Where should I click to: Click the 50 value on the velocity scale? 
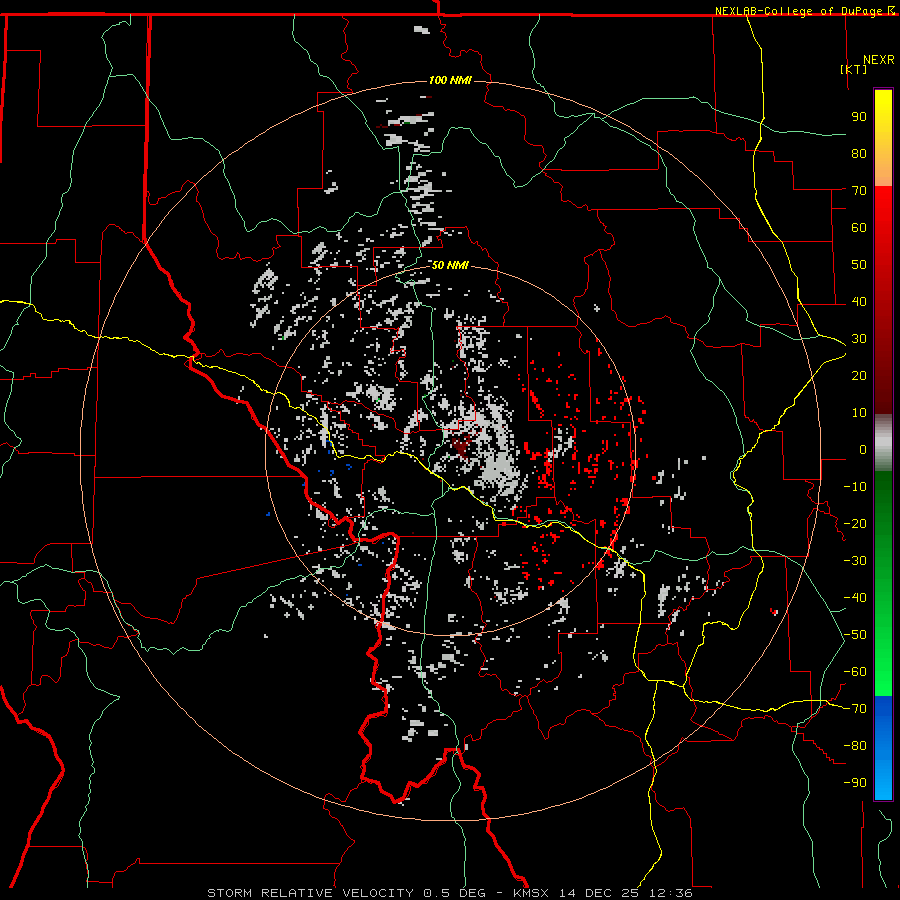click(x=859, y=265)
